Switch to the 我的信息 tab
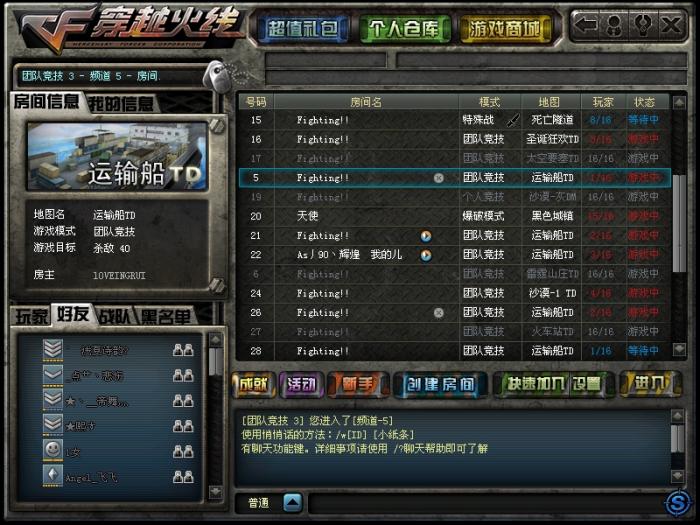Image resolution: width=700 pixels, height=525 pixels. (121, 104)
